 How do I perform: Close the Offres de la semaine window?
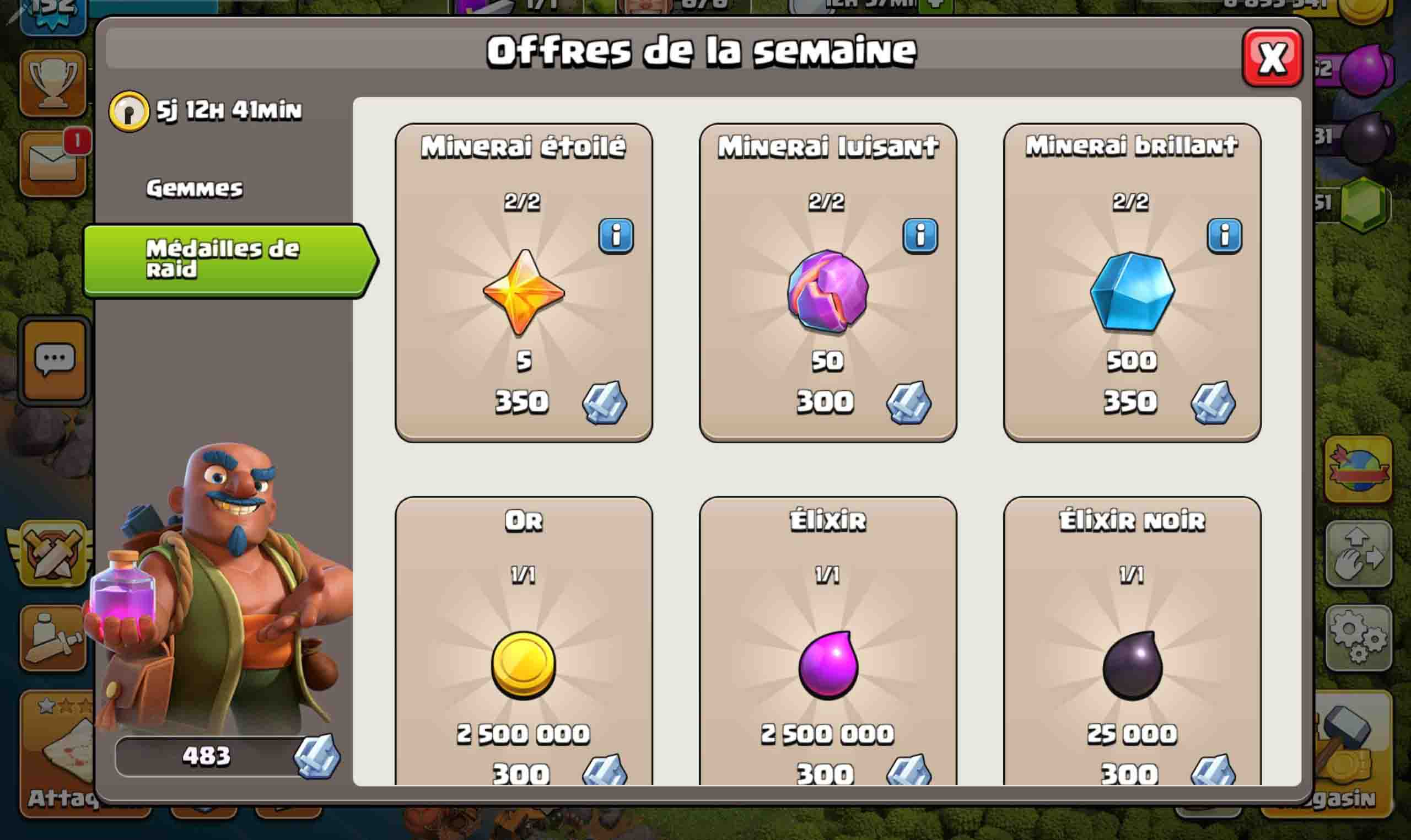[1272, 57]
